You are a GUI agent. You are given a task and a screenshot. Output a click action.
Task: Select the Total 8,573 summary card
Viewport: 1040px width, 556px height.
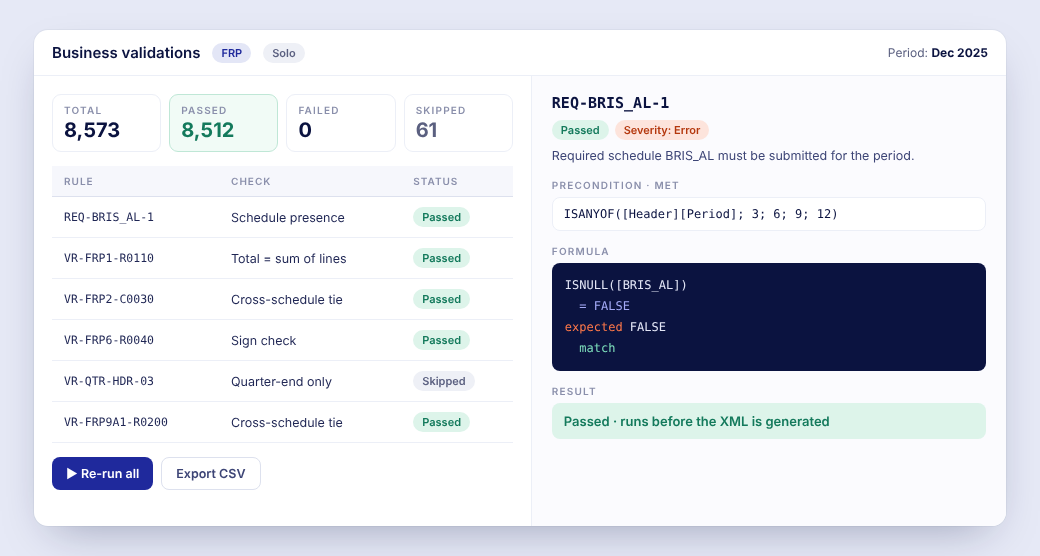106,123
